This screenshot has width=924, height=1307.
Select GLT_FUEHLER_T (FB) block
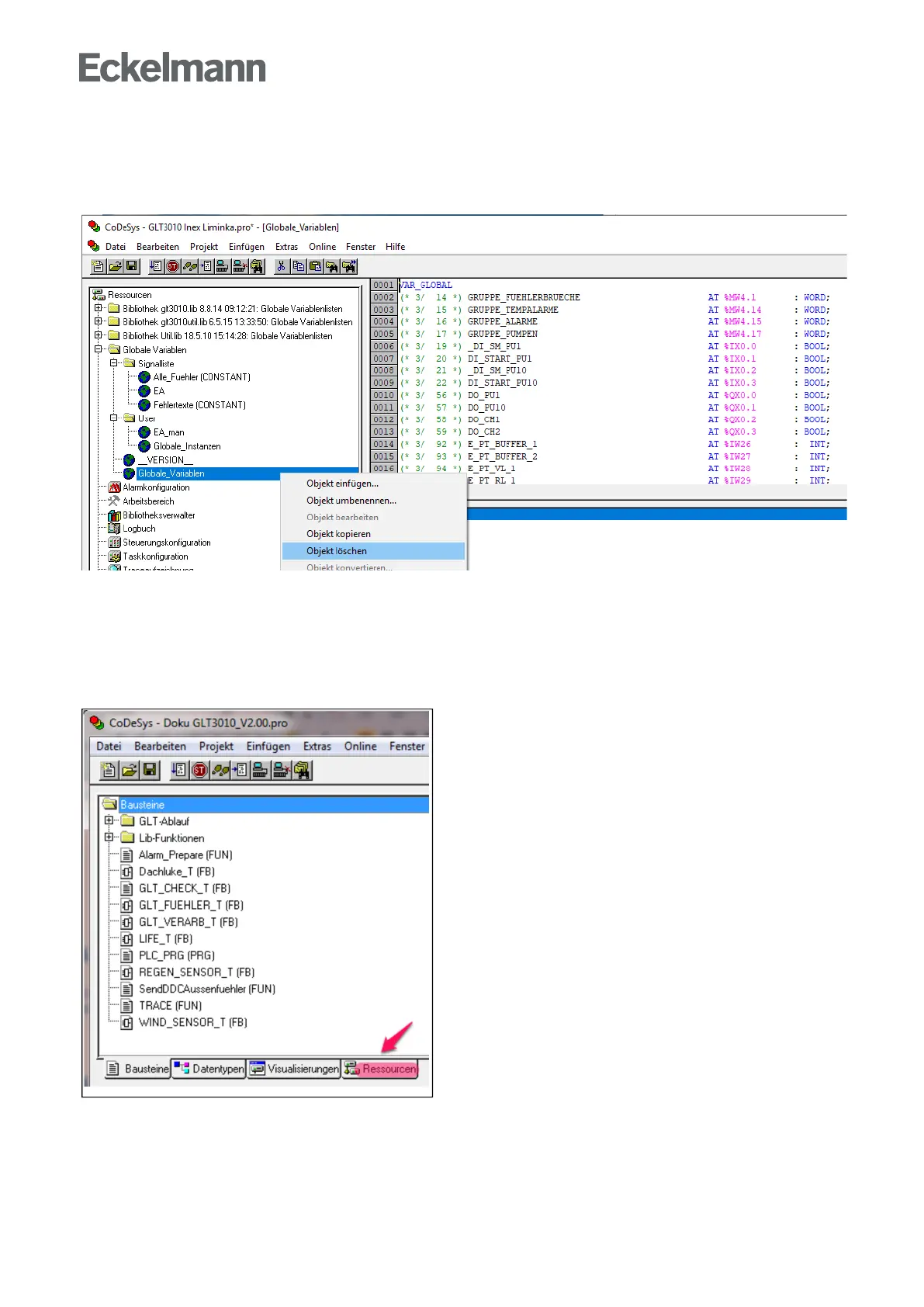[x=191, y=905]
